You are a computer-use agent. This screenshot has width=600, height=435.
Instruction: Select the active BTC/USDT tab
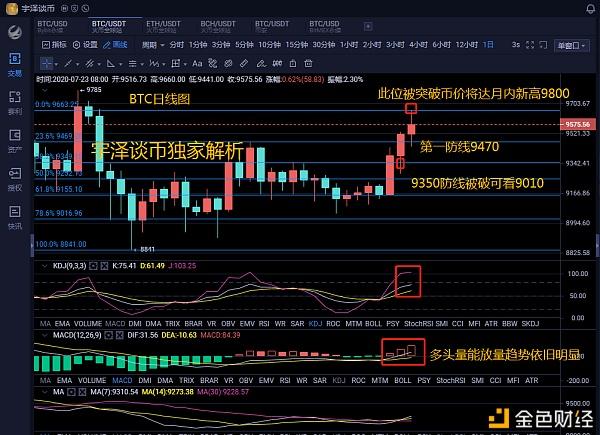pyautogui.click(x=109, y=26)
